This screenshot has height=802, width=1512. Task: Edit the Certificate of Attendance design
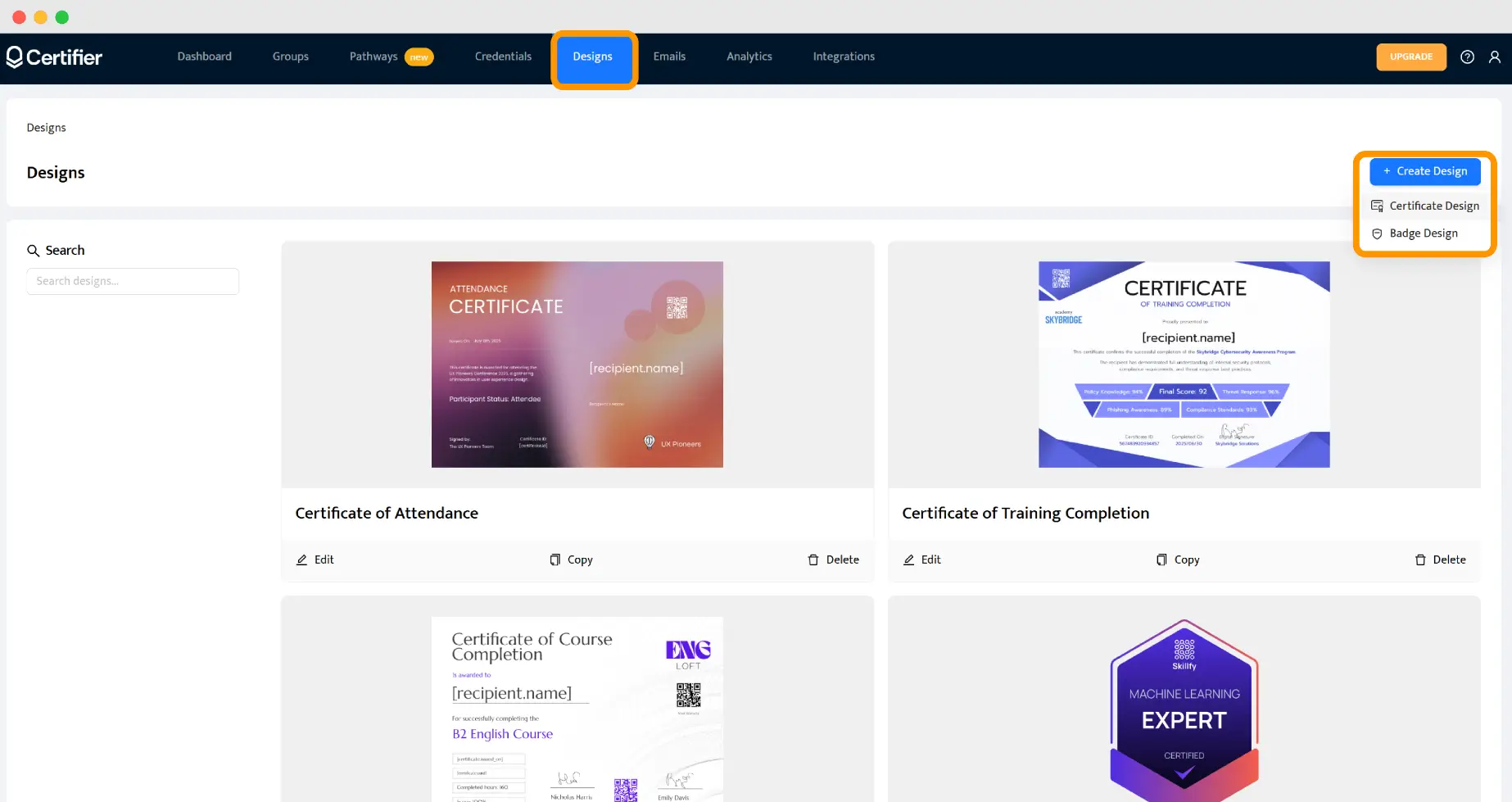[x=315, y=560]
